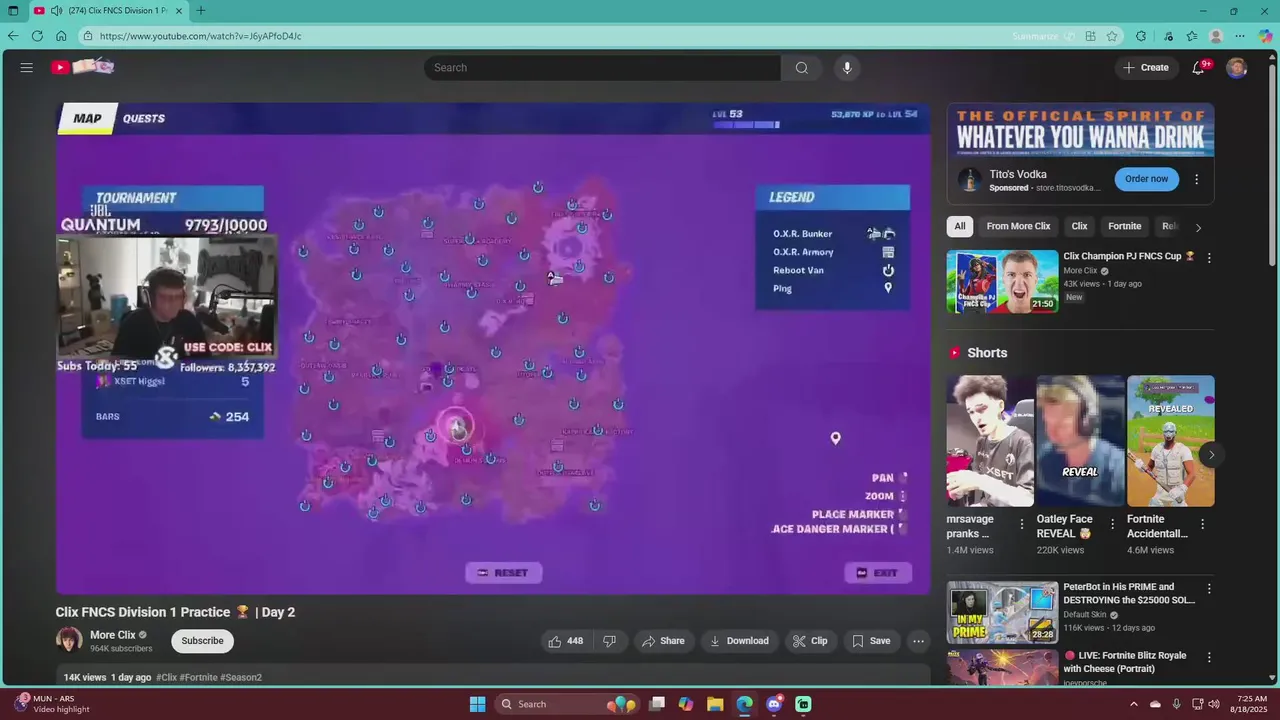
Task: Open the Favorites list in Edge
Action: tap(1191, 36)
